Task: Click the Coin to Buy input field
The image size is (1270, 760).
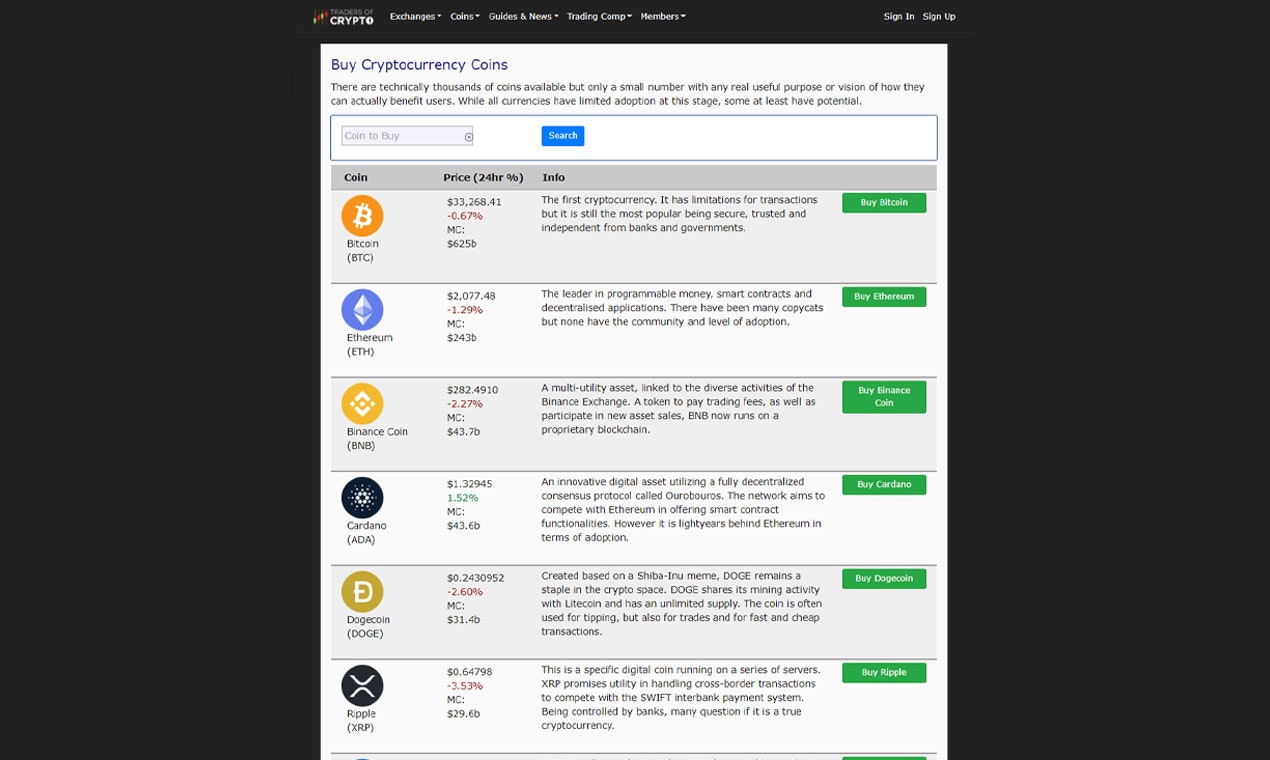Action: [400, 135]
